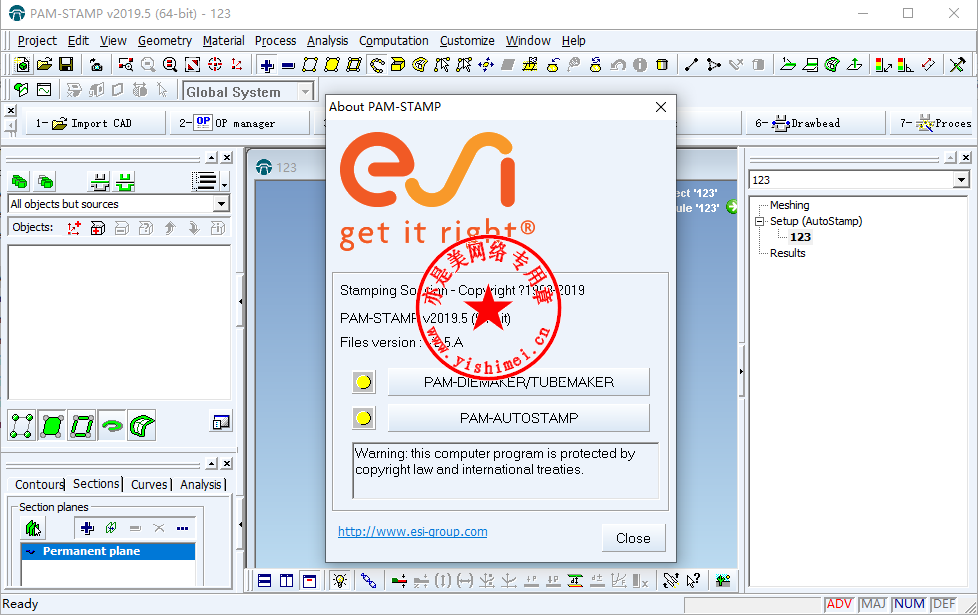Viewport: 978px width, 615px height.
Task: Click the add-box icon beside Objects label
Action: [97, 228]
